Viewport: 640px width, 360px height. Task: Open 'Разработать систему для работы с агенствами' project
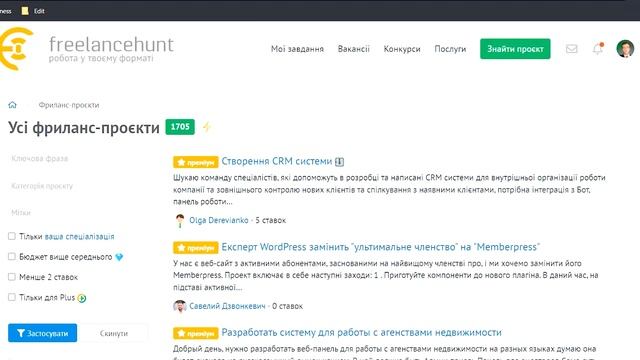click(361, 333)
